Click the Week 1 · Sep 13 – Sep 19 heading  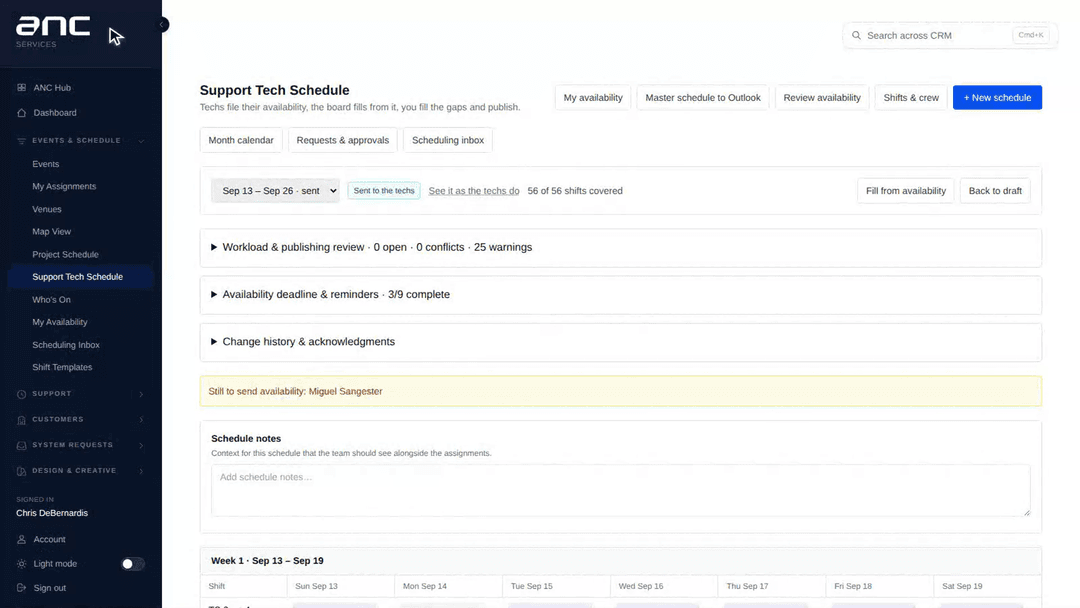coord(267,560)
